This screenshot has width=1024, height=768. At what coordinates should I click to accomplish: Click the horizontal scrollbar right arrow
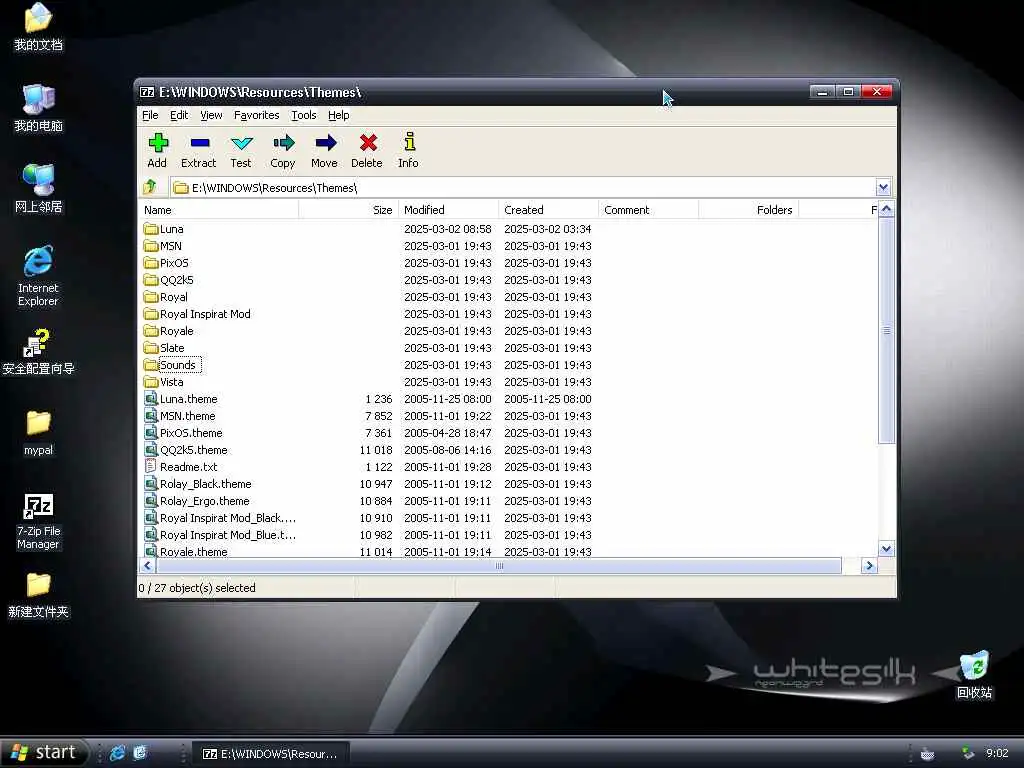click(869, 566)
